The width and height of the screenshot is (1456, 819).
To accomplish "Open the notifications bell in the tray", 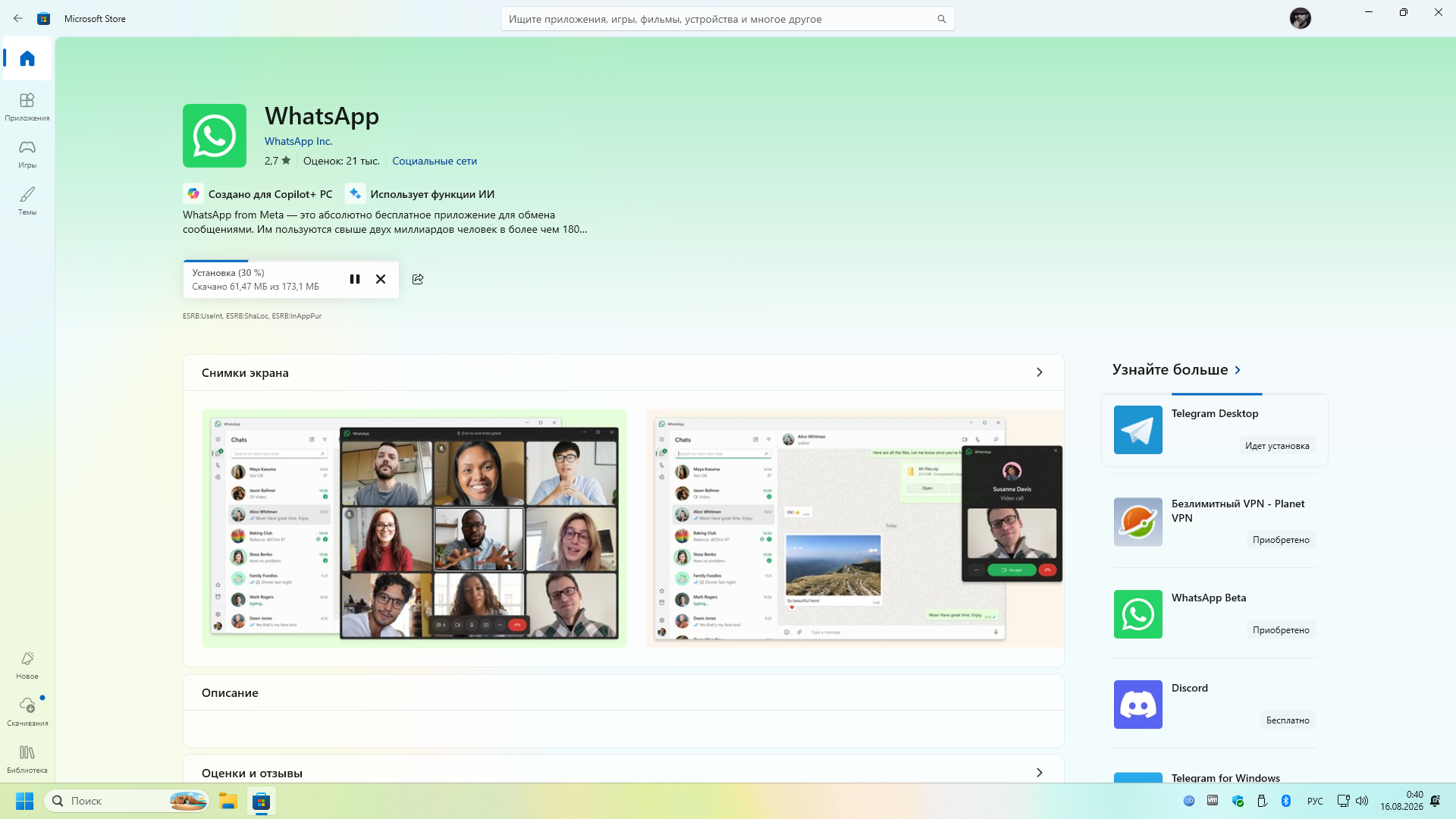I will click(x=1435, y=801).
